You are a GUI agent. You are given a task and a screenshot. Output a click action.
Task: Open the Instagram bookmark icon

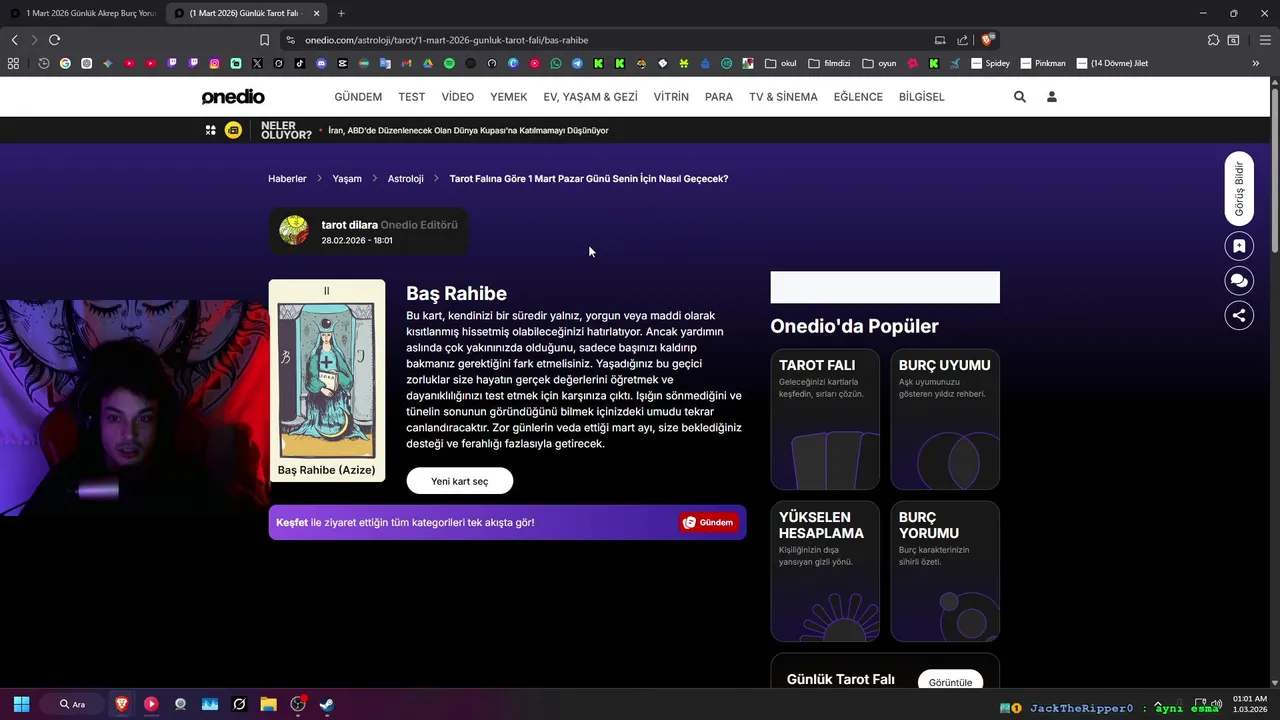click(214, 63)
